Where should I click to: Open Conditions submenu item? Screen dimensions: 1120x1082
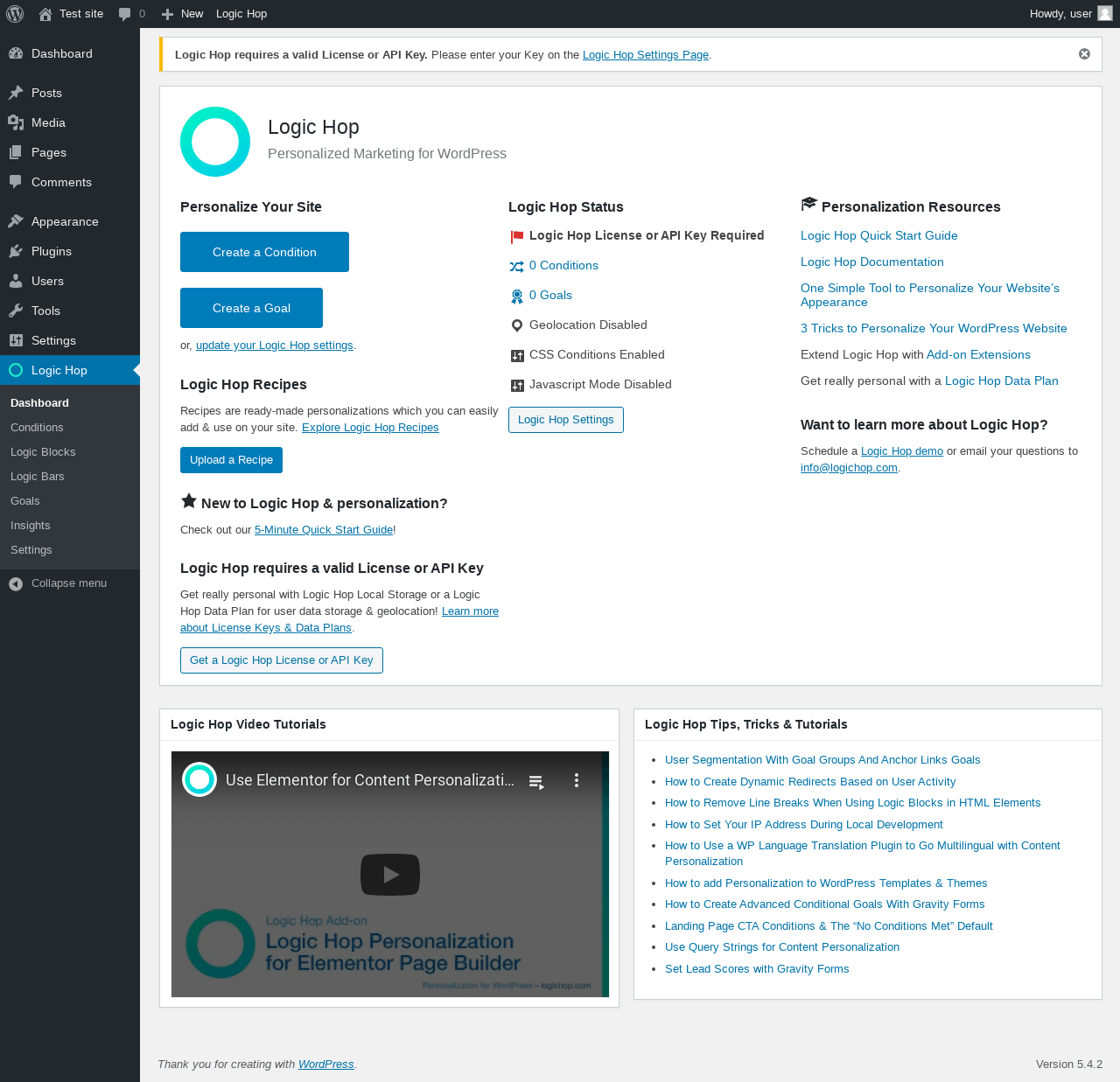37,428
